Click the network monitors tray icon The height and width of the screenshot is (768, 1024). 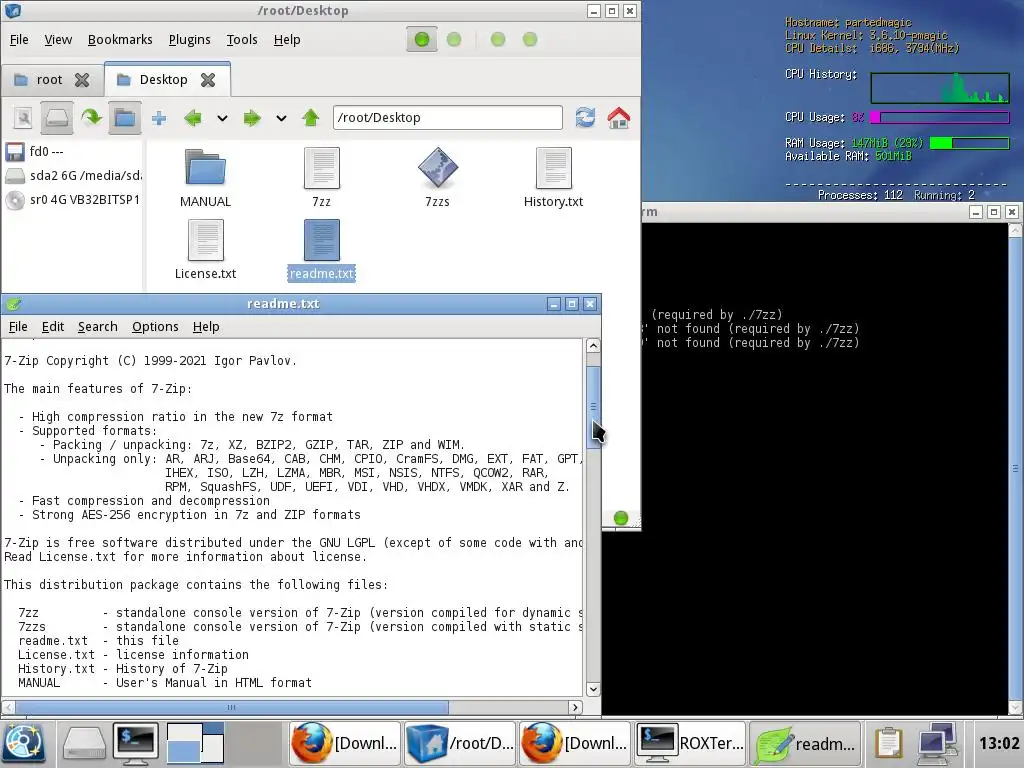(x=938, y=743)
